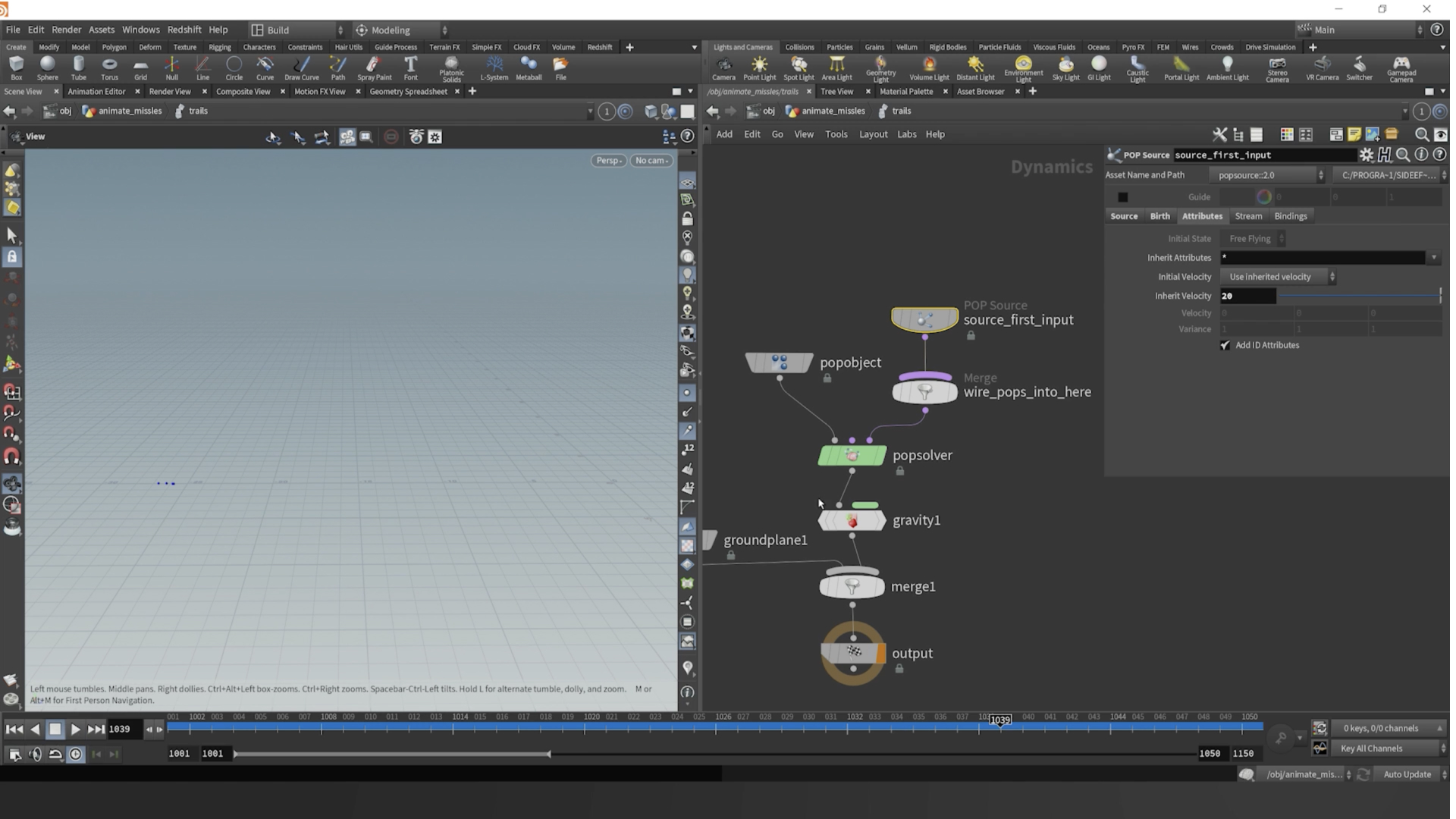Open the Initial Velocity dropdown
The height and width of the screenshot is (819, 1456).
pyautogui.click(x=1279, y=277)
